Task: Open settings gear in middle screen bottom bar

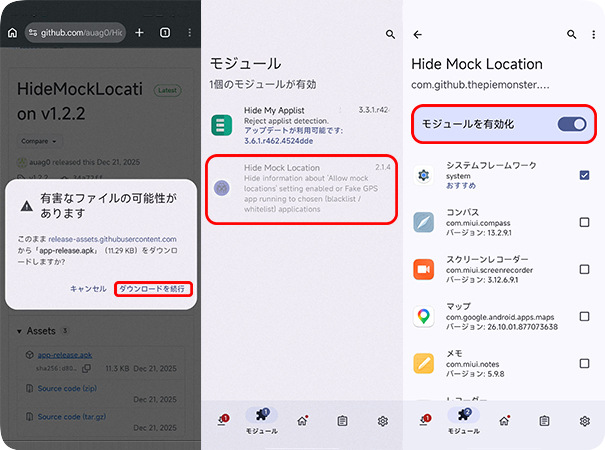Action: tap(382, 421)
